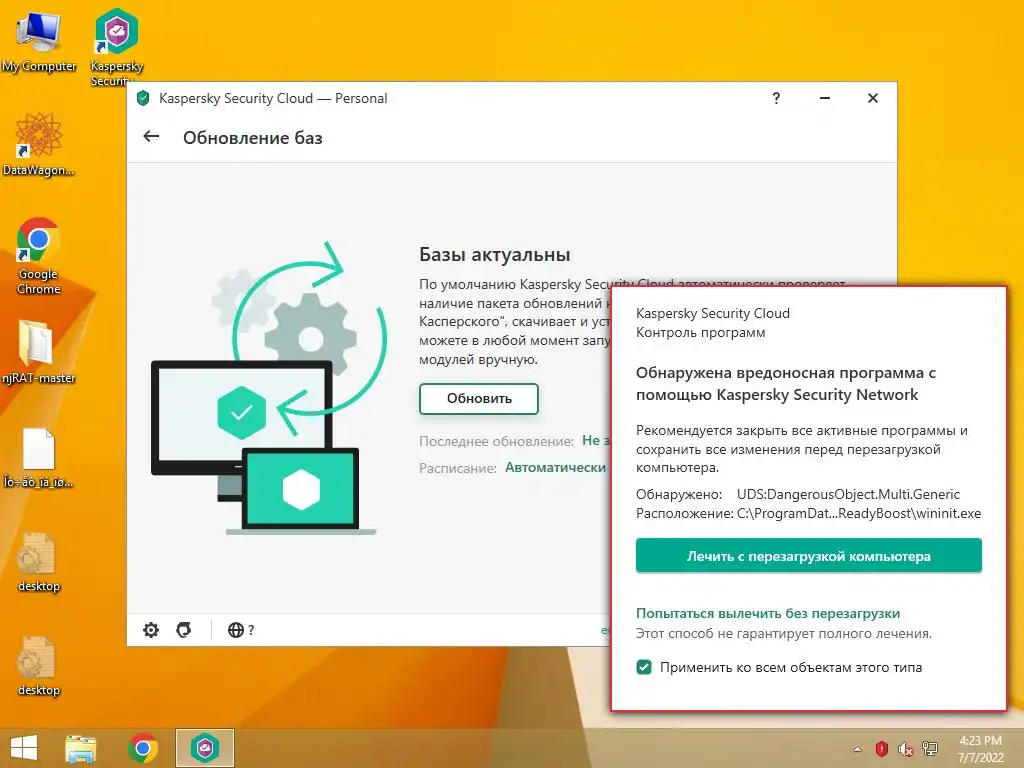Viewport: 1024px width, 768px height.
Task: Click Попытаться вылечить без перезагрузки link
Action: point(768,613)
